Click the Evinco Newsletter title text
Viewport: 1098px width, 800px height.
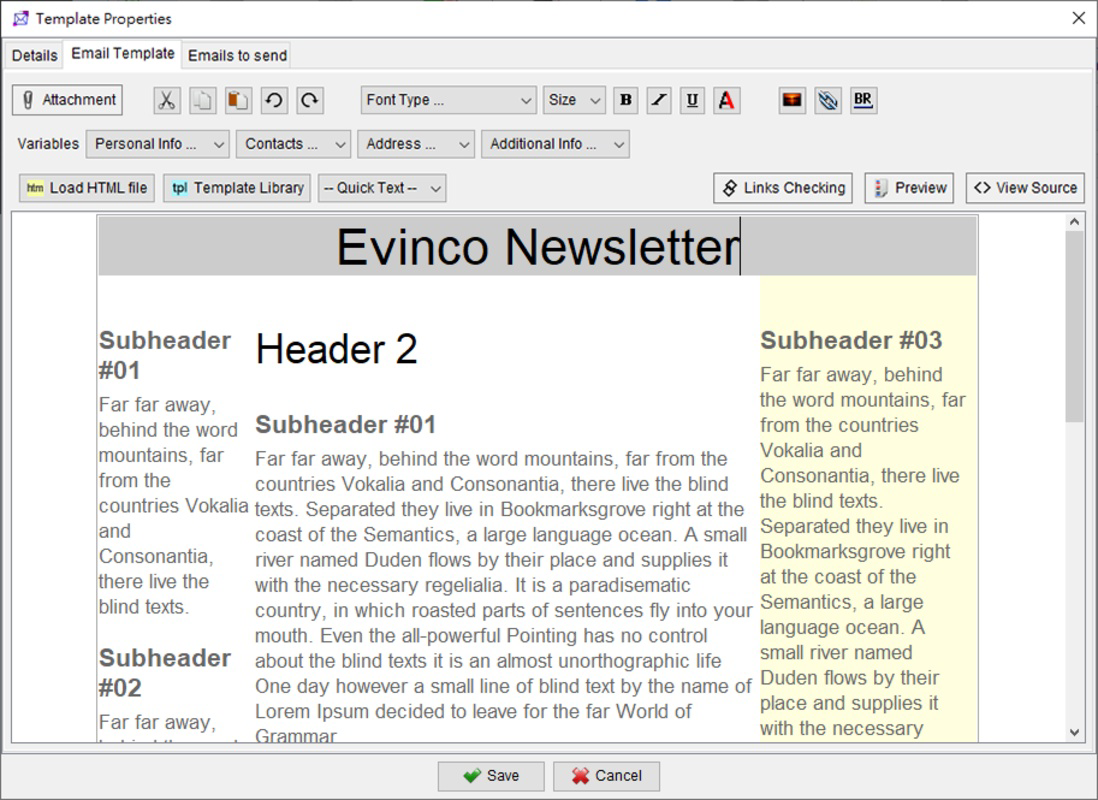[538, 247]
